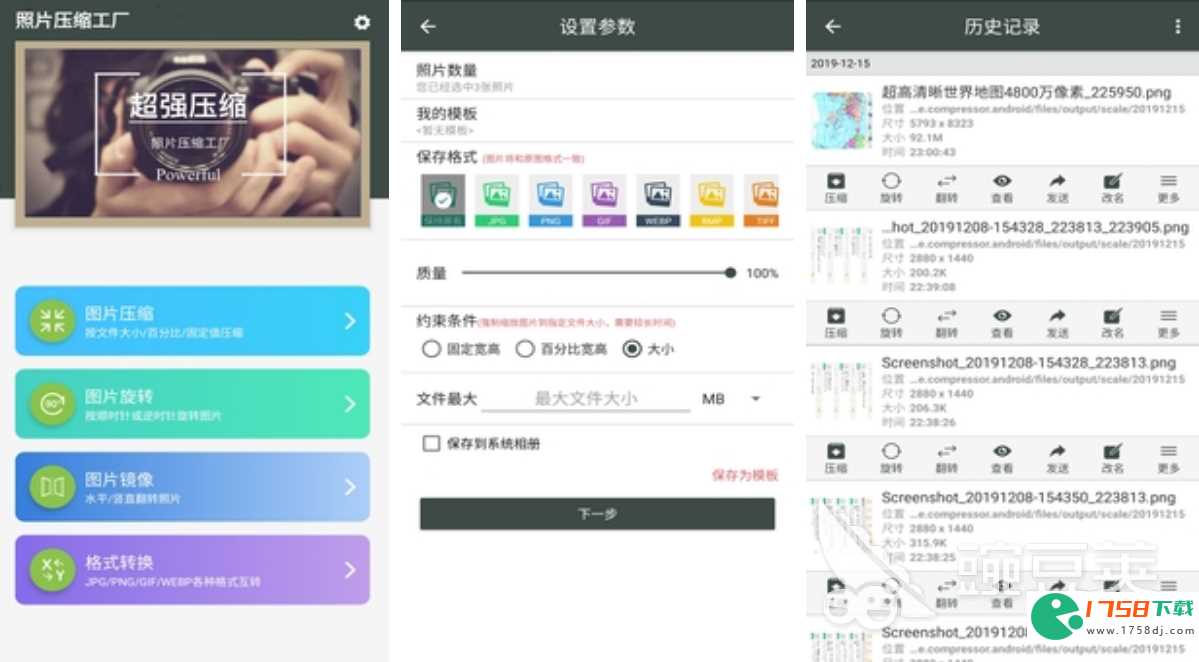
Task: Go back from the 设置参数 screen
Action: [428, 27]
